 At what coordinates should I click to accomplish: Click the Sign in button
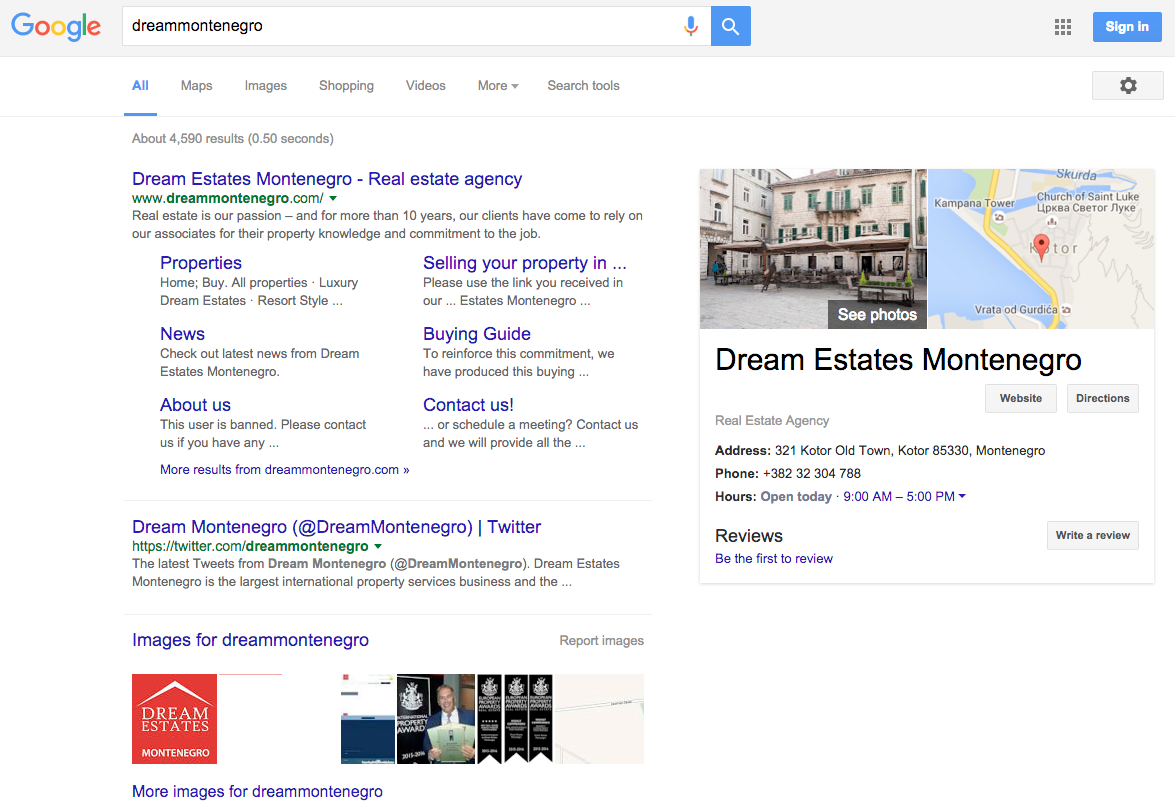point(1127,26)
